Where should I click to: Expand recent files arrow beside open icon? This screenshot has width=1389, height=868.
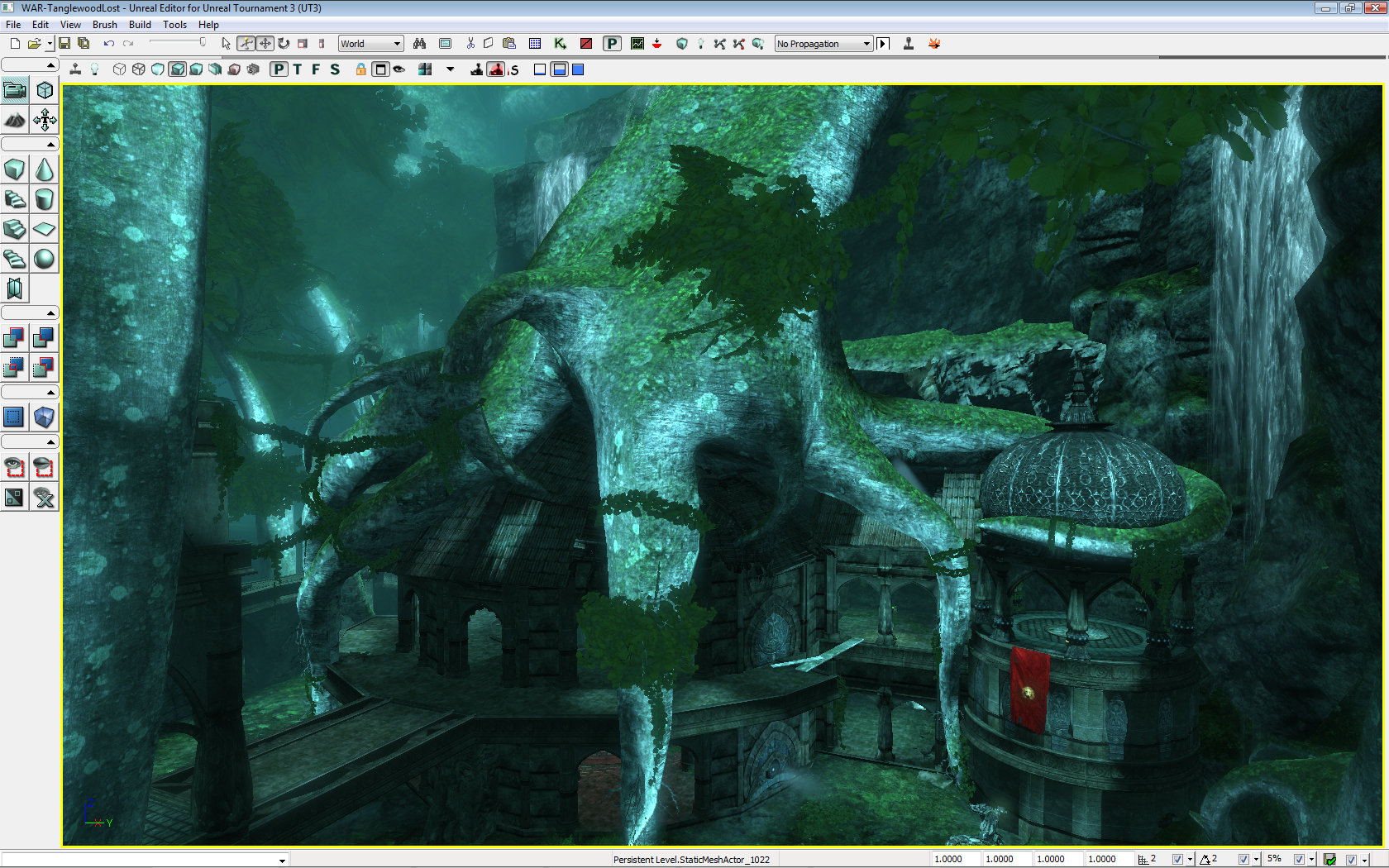pyautogui.click(x=50, y=44)
